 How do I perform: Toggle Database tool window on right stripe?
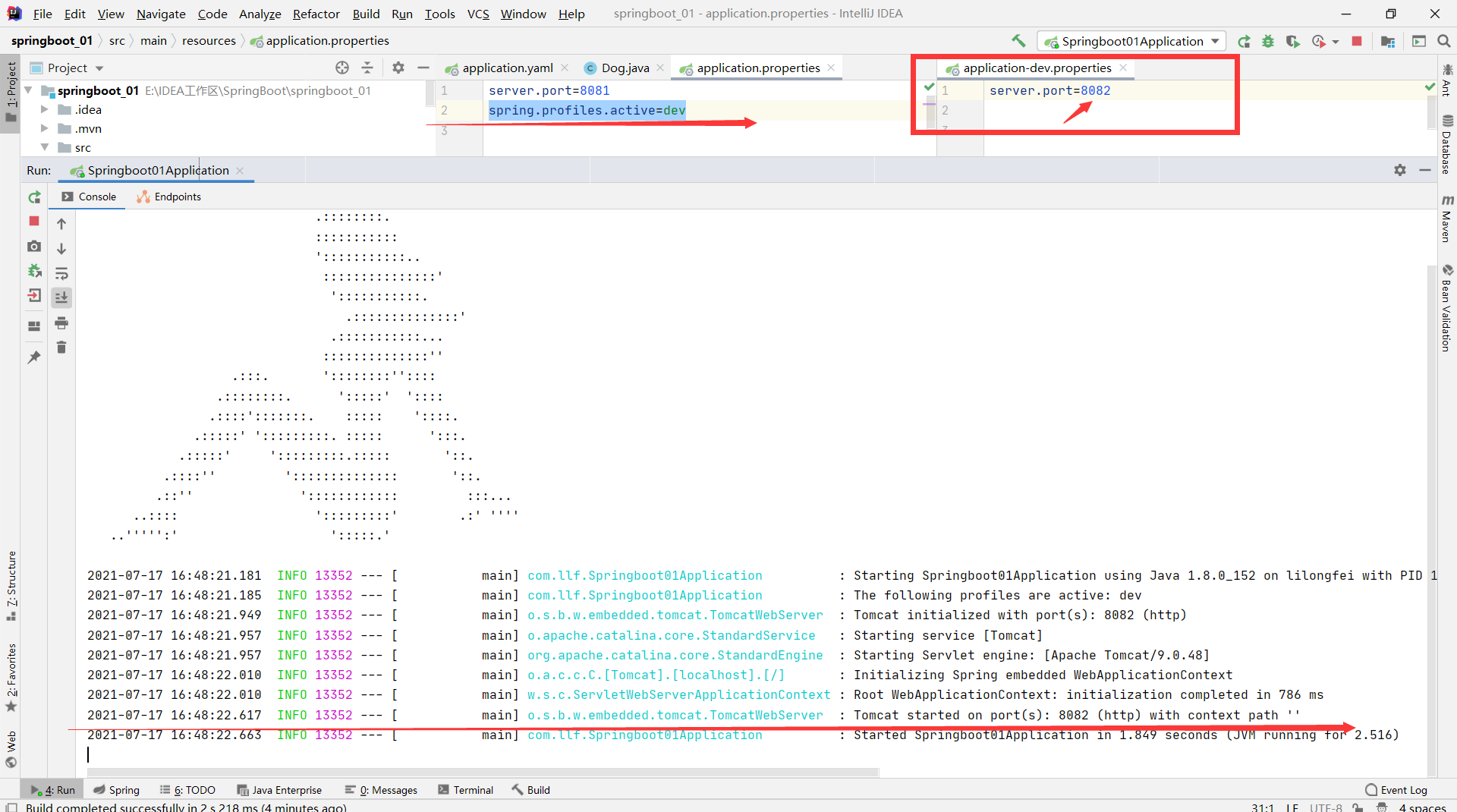click(x=1447, y=144)
